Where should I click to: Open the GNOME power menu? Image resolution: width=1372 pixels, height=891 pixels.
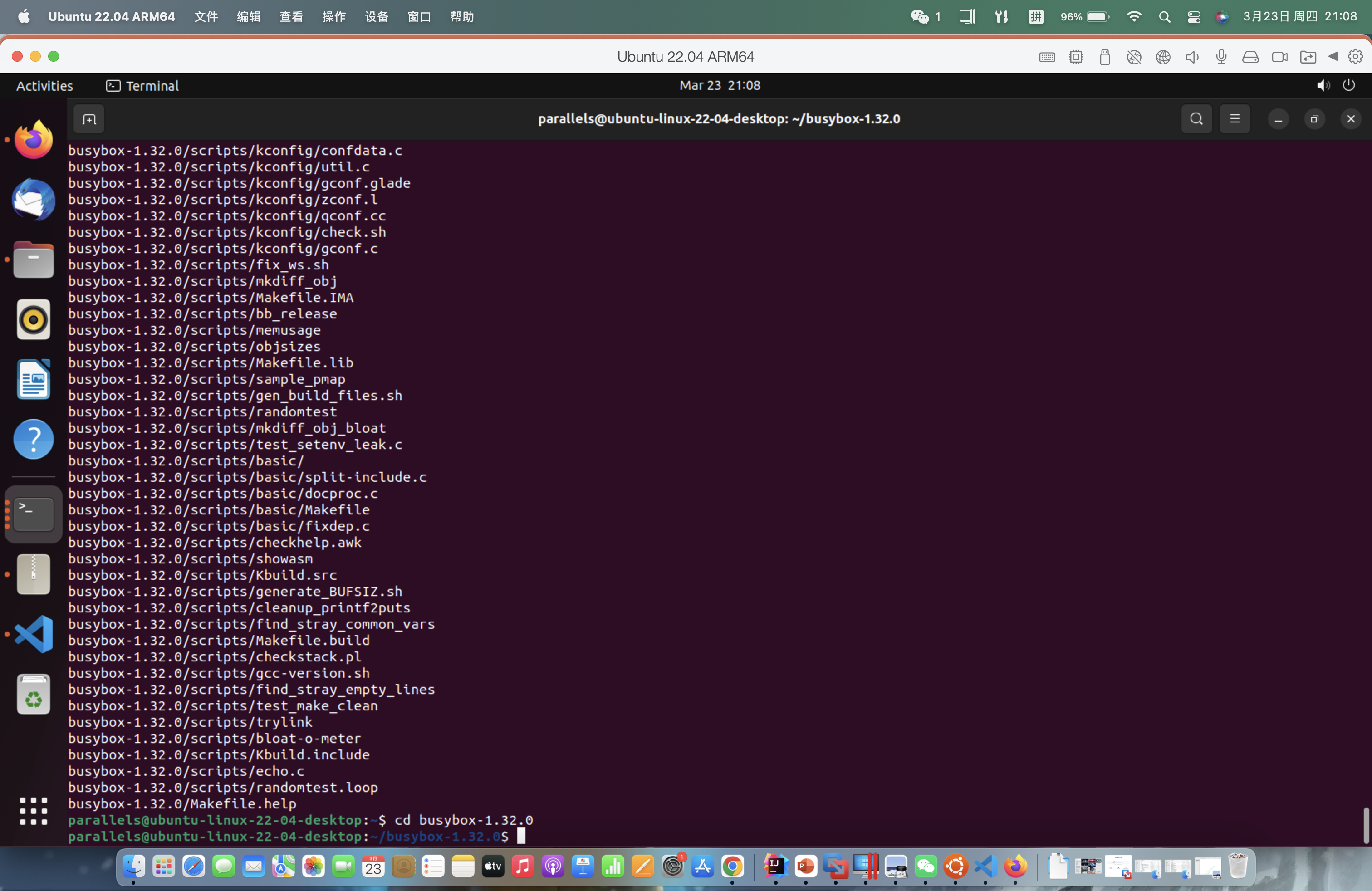[x=1349, y=85]
